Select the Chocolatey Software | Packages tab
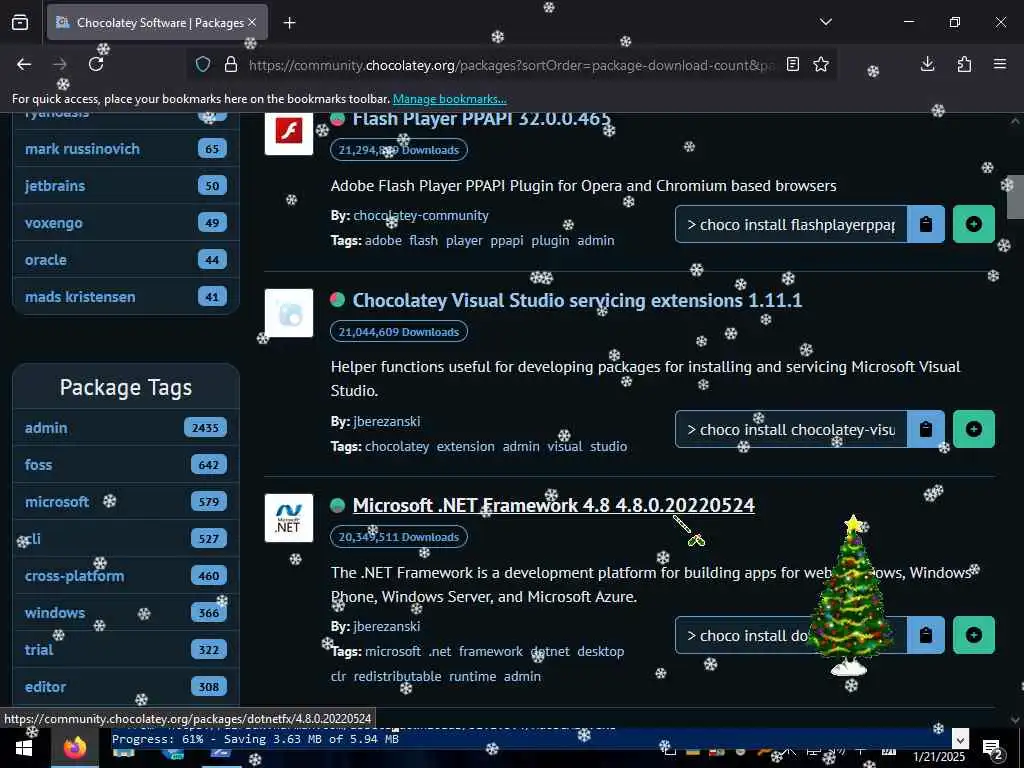The width and height of the screenshot is (1024, 768). [x=157, y=23]
